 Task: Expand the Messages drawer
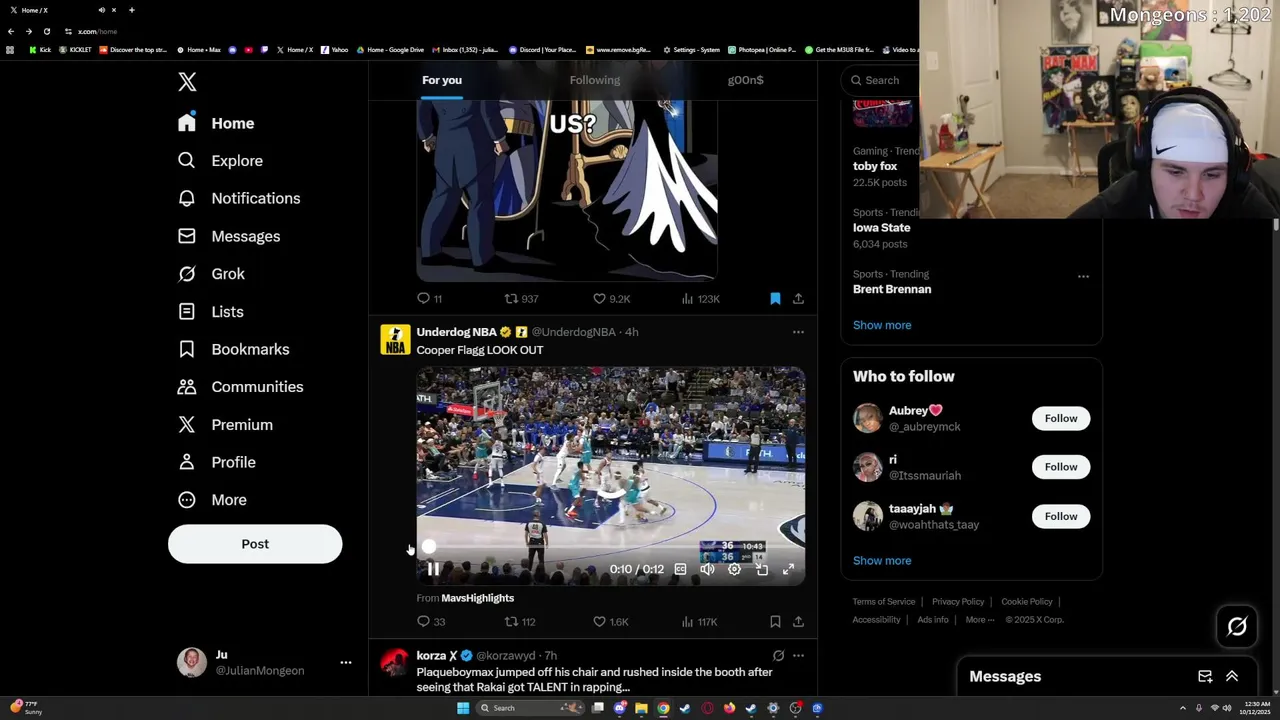coord(1232,677)
